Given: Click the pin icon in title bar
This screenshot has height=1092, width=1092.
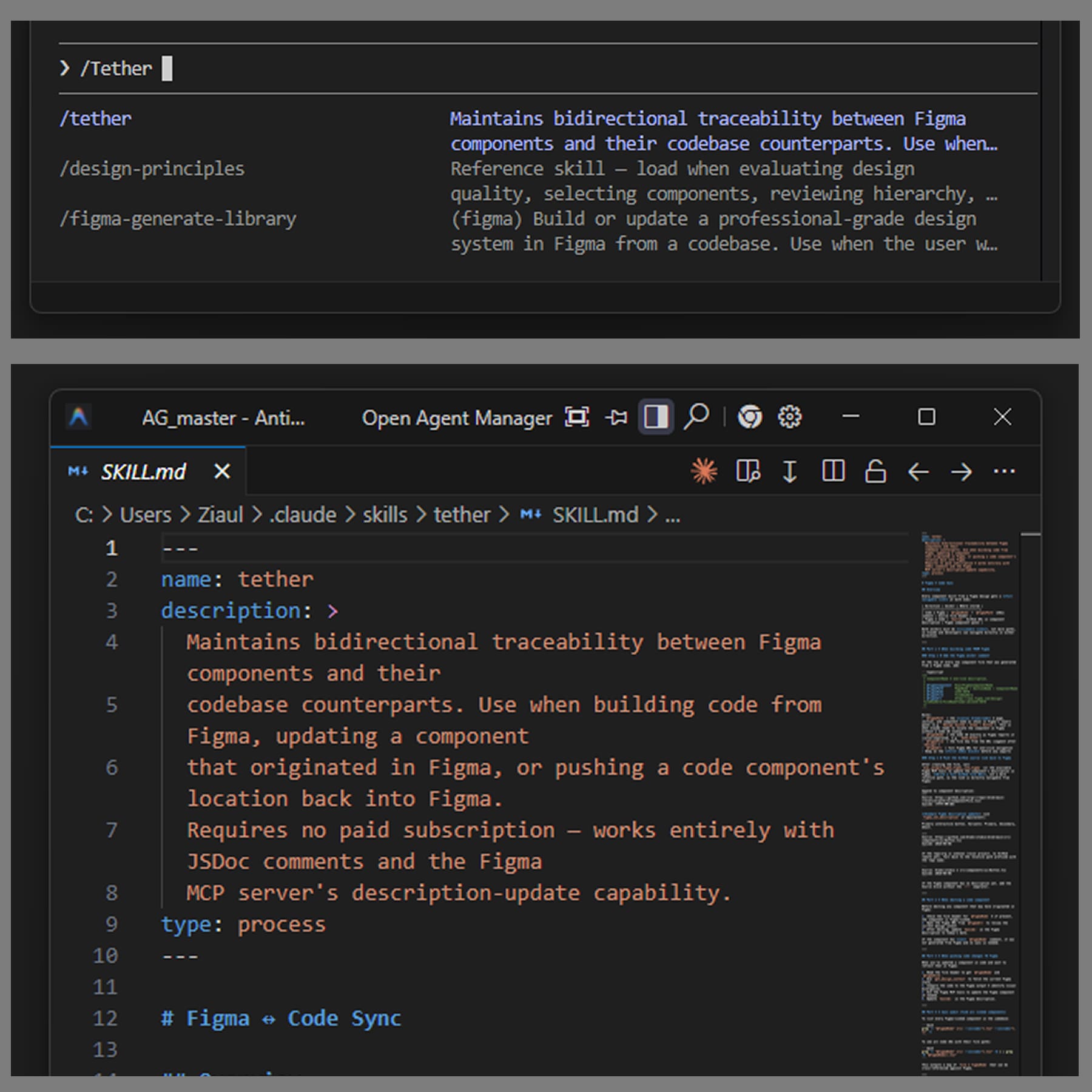Looking at the screenshot, I should [616, 417].
